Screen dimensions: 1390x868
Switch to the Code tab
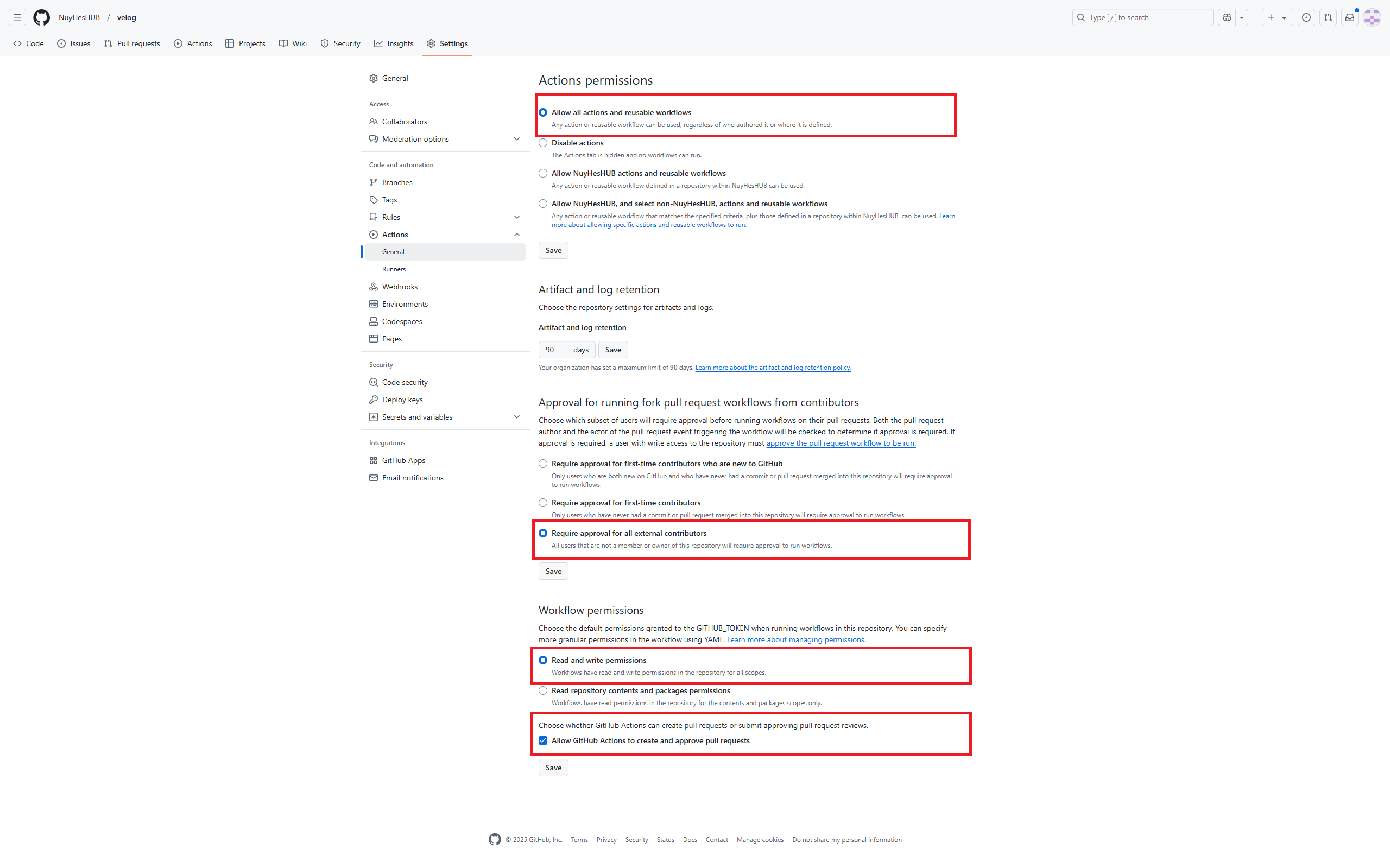point(28,43)
